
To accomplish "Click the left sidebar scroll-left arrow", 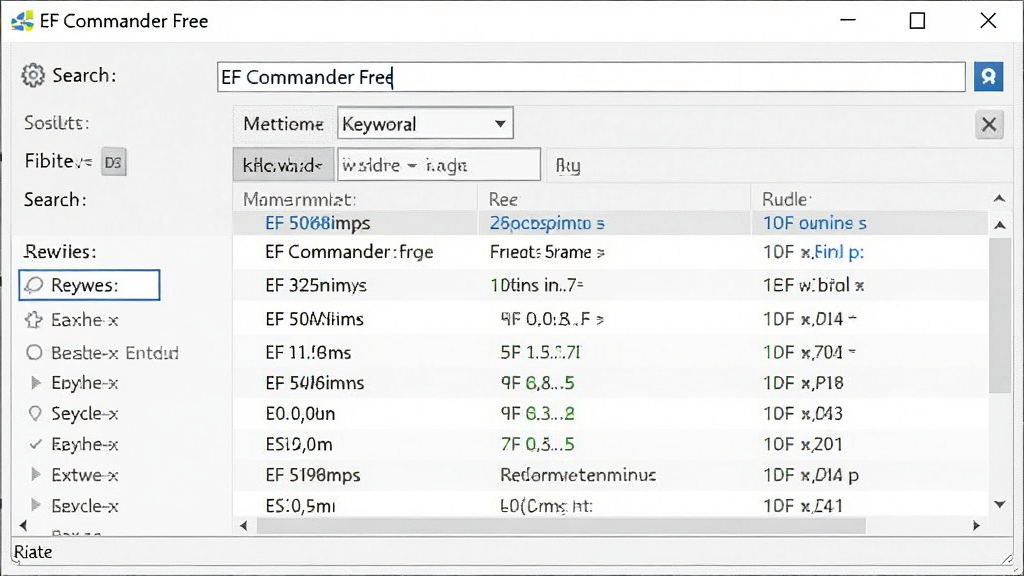I will tap(24, 525).
